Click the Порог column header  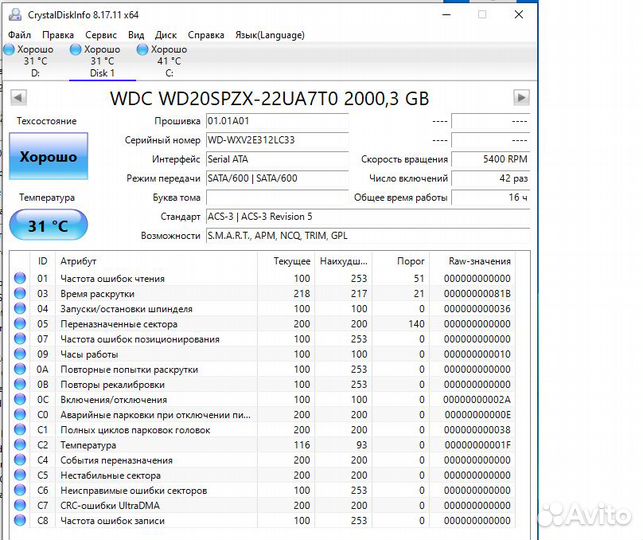400,261
